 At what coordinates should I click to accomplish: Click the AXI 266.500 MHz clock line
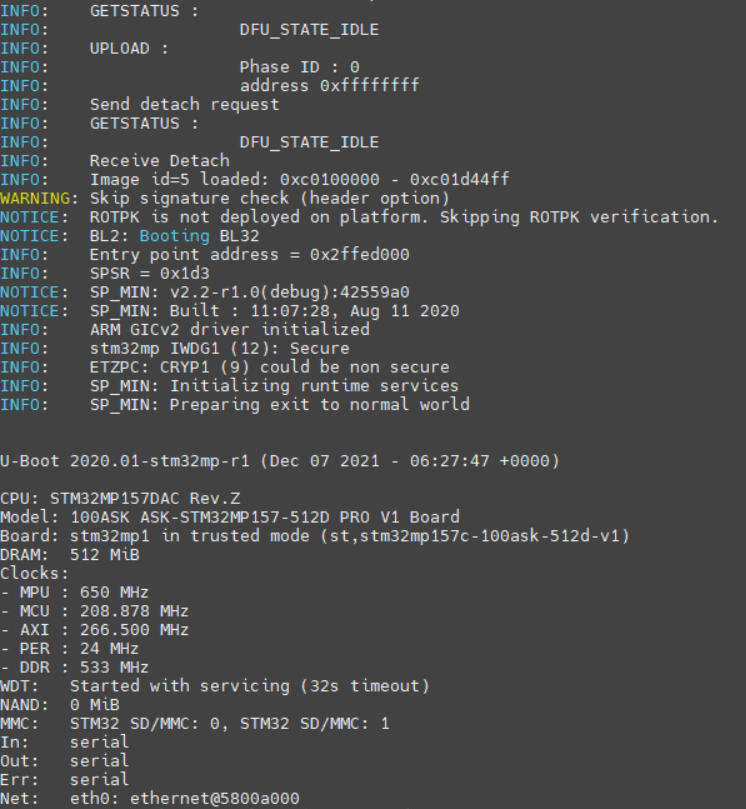(x=94, y=630)
